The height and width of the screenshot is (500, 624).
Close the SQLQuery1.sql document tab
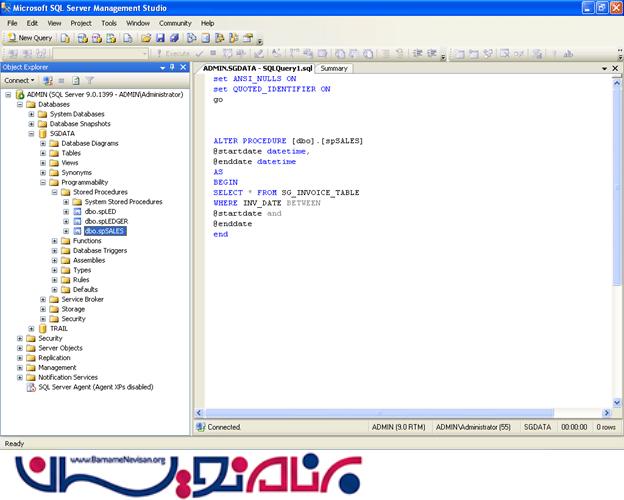point(615,68)
